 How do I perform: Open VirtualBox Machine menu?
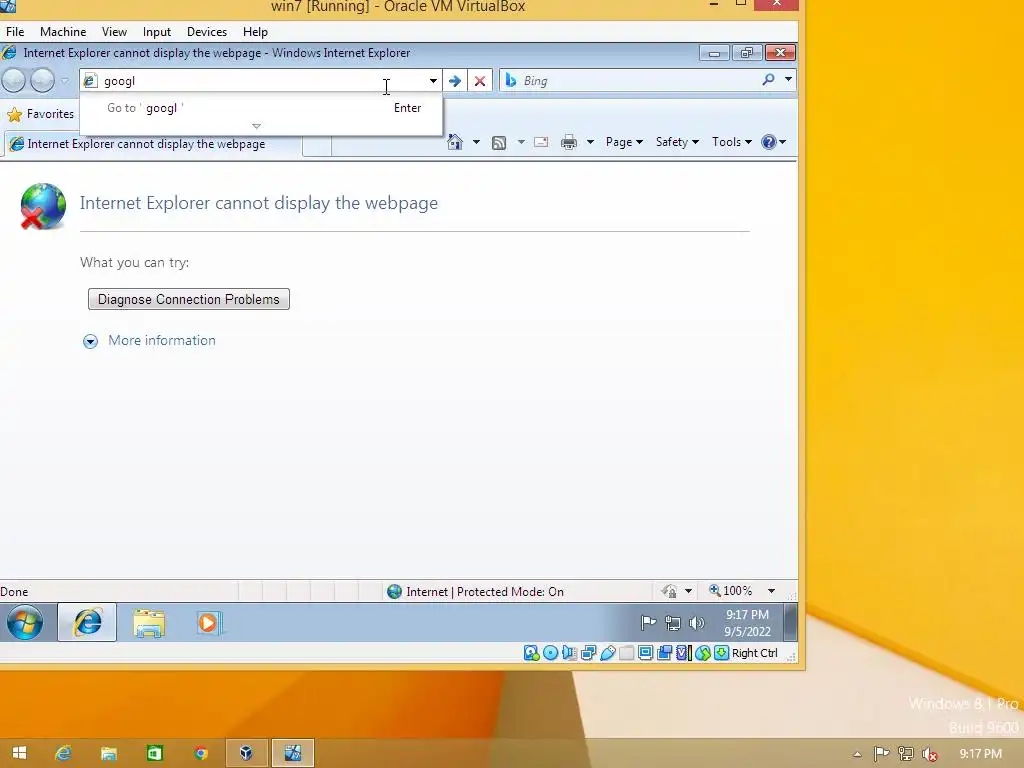[x=63, y=31]
